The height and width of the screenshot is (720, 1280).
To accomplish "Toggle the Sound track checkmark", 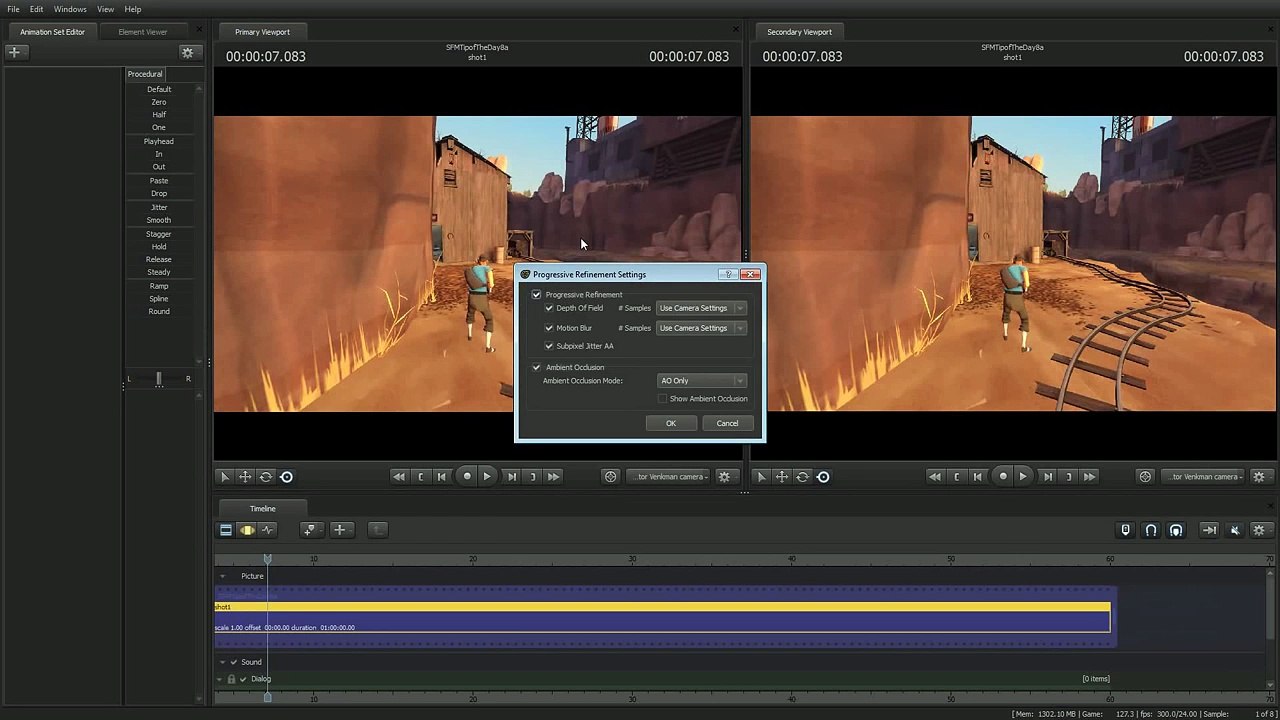I will pos(234,662).
